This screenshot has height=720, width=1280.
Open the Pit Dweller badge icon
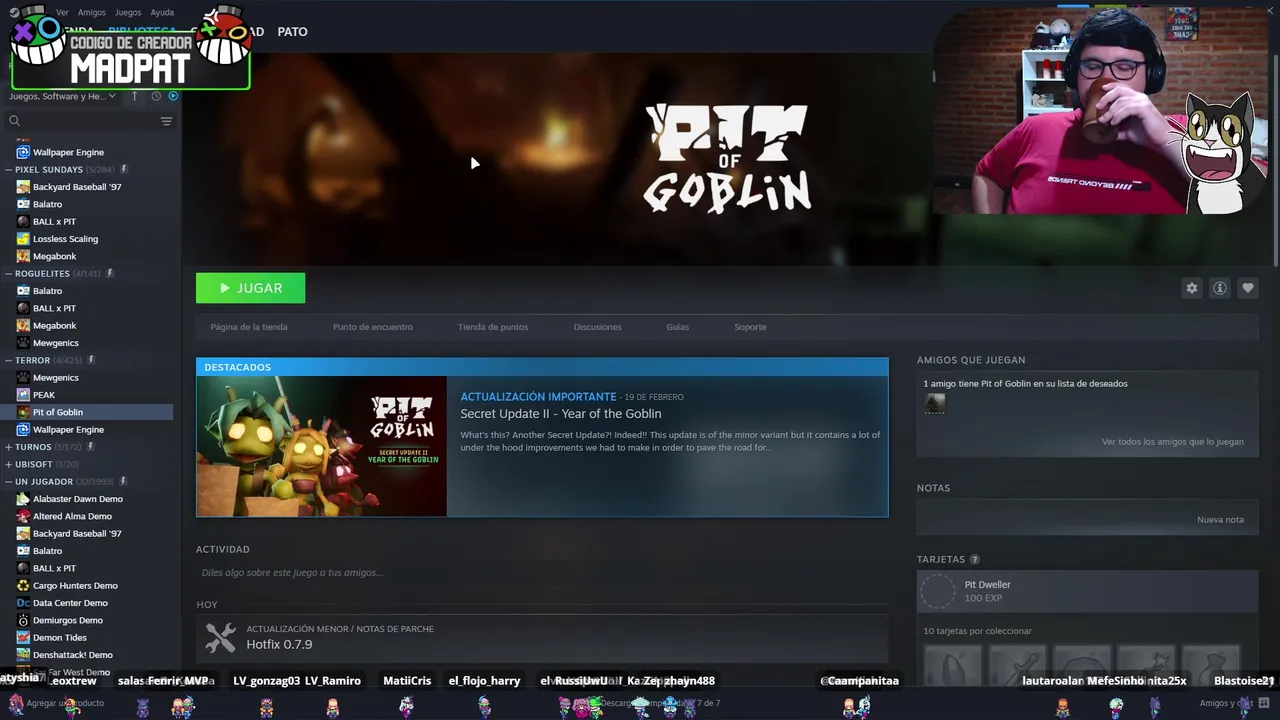tap(938, 591)
